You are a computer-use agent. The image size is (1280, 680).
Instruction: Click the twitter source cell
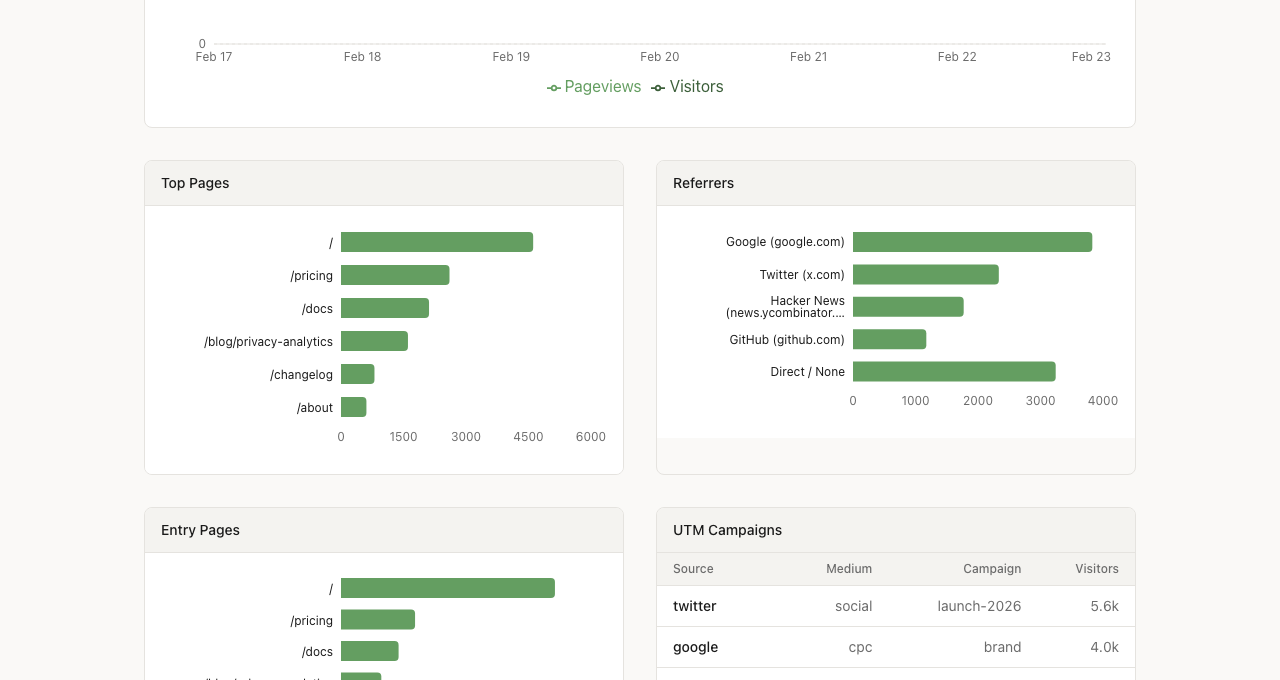pos(695,606)
